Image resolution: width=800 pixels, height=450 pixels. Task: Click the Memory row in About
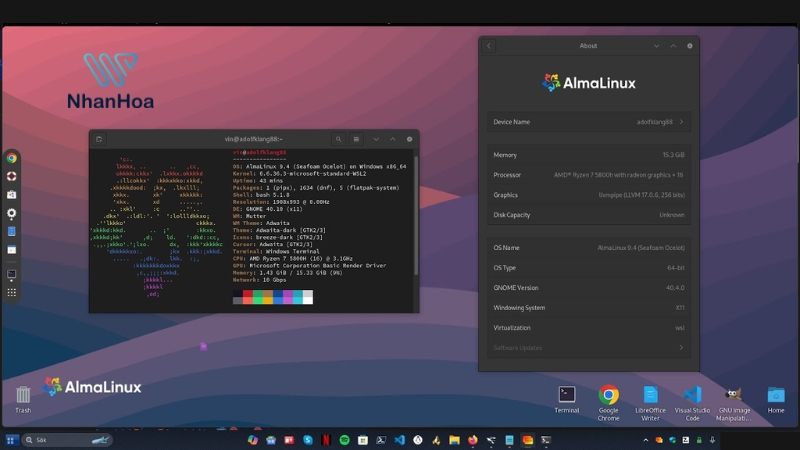(x=589, y=155)
